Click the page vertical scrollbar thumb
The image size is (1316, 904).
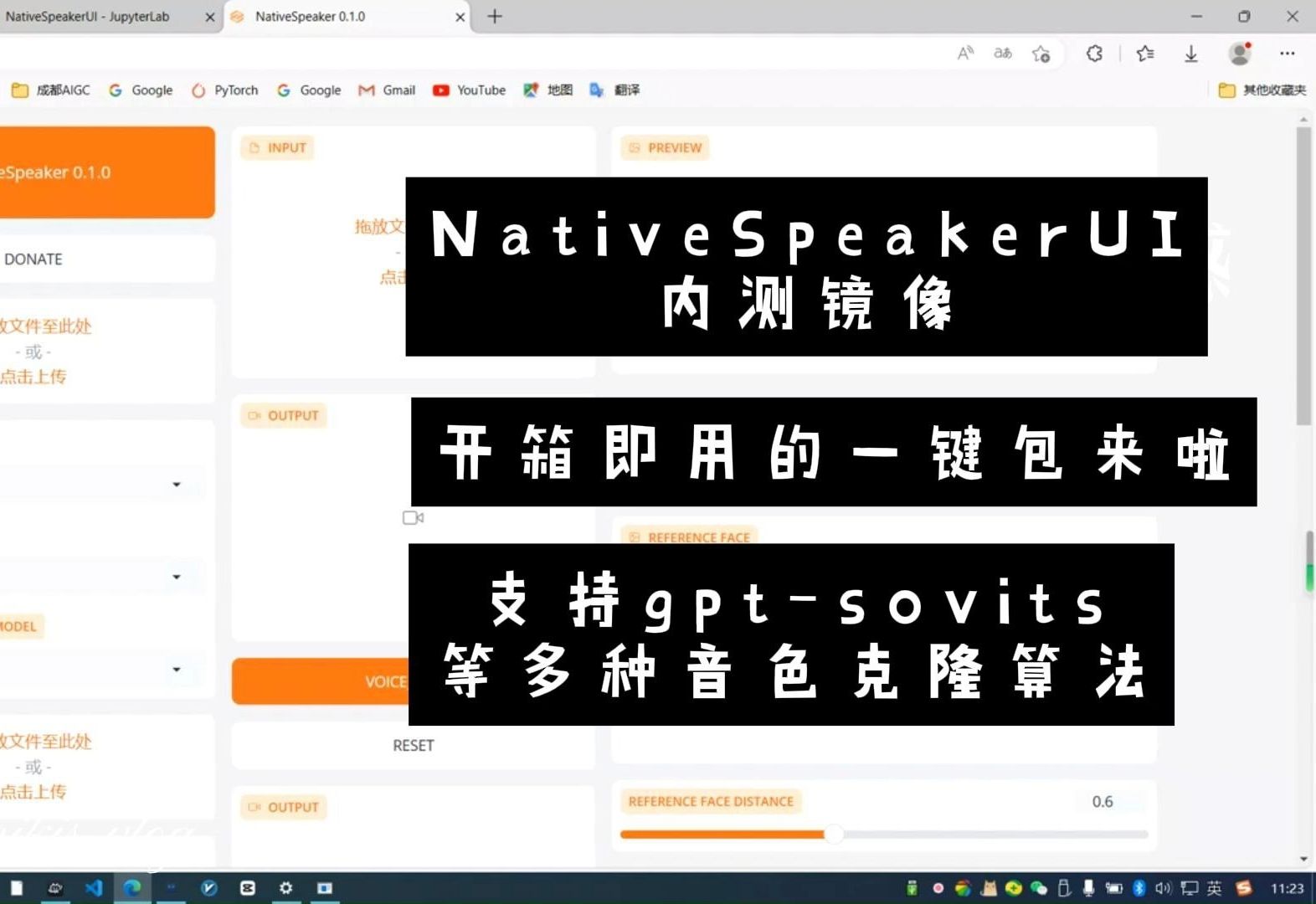[1303, 276]
